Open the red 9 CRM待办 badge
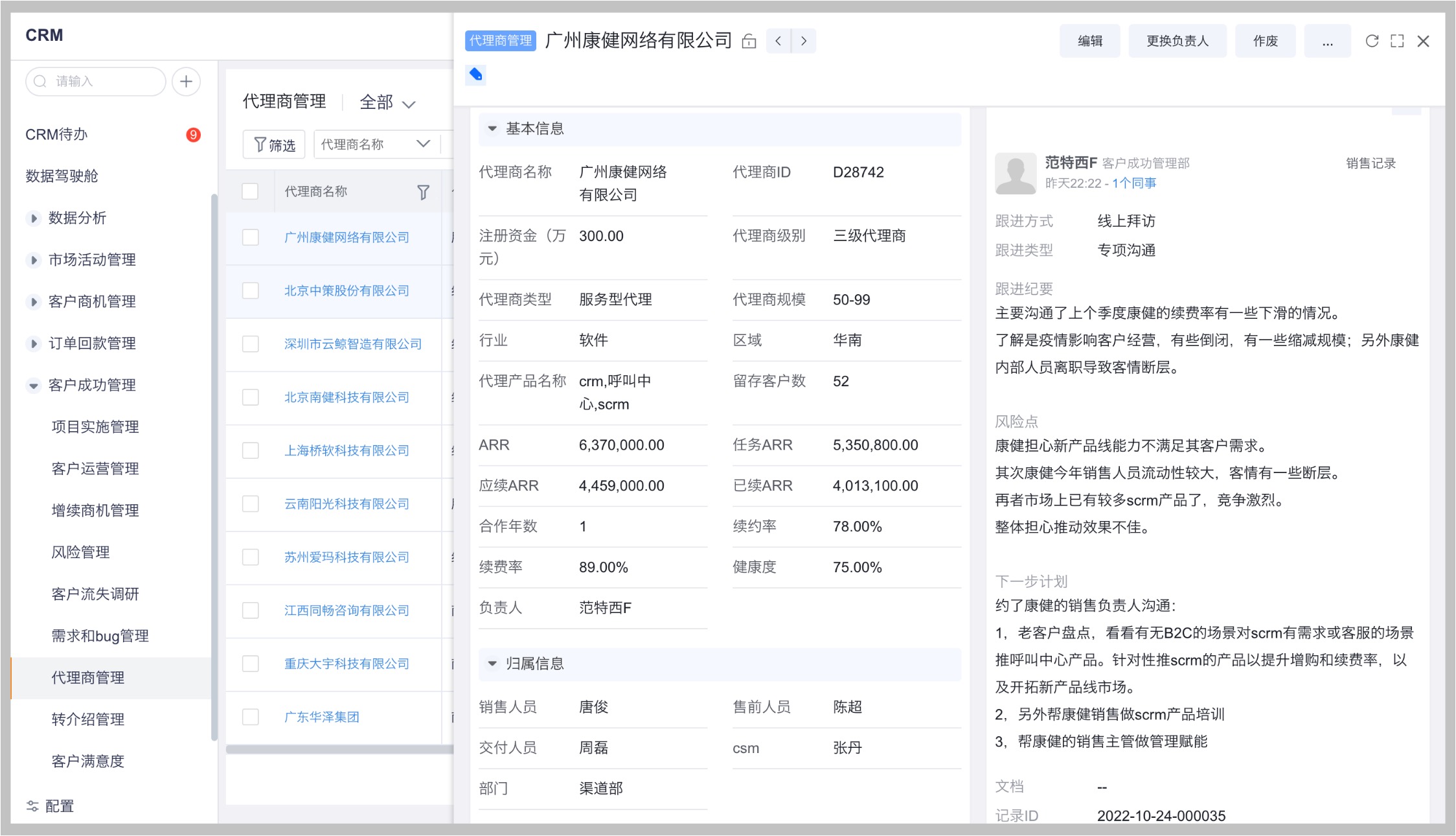 pos(193,135)
